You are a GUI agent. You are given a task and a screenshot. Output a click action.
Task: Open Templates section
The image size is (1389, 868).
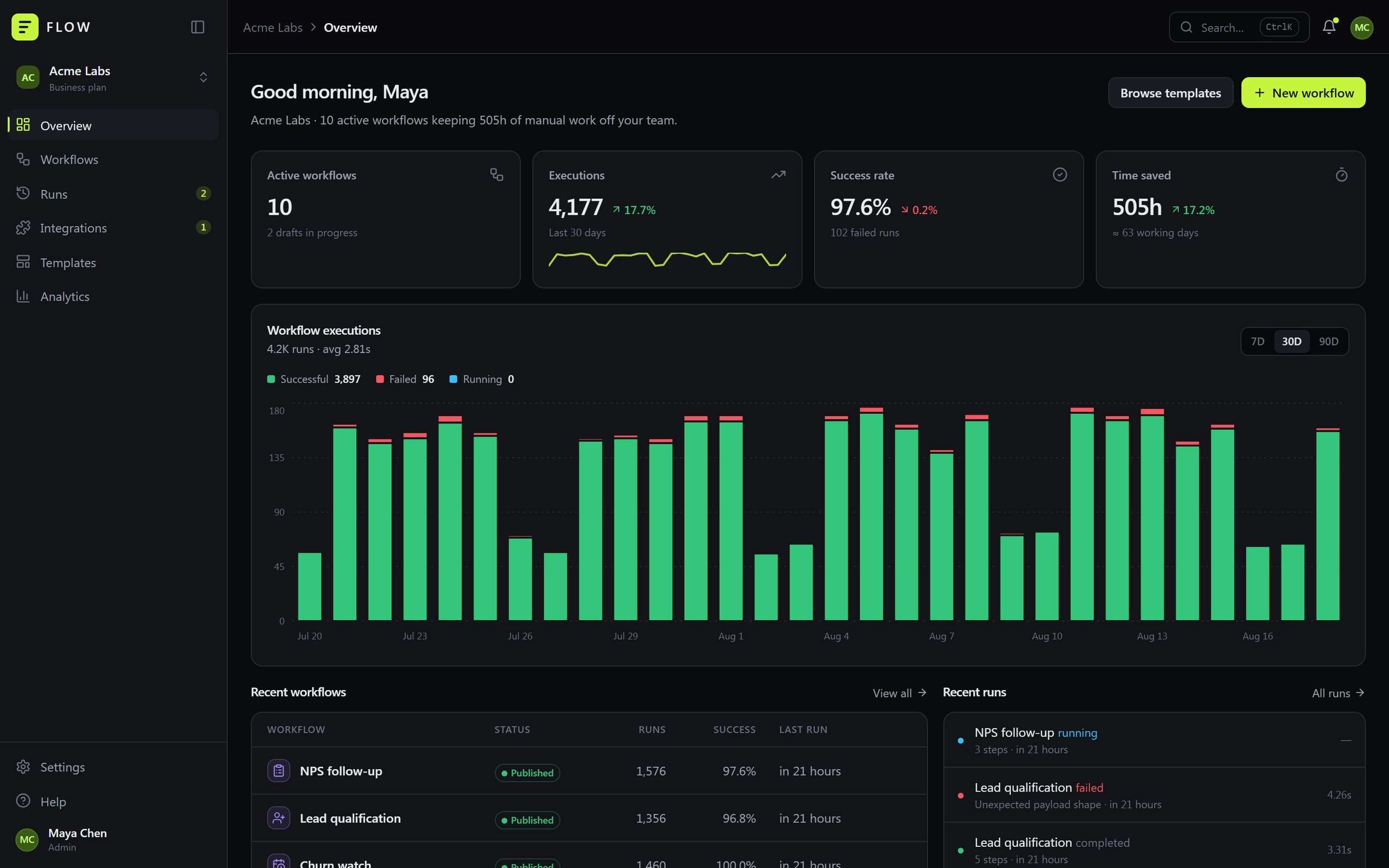click(x=113, y=263)
